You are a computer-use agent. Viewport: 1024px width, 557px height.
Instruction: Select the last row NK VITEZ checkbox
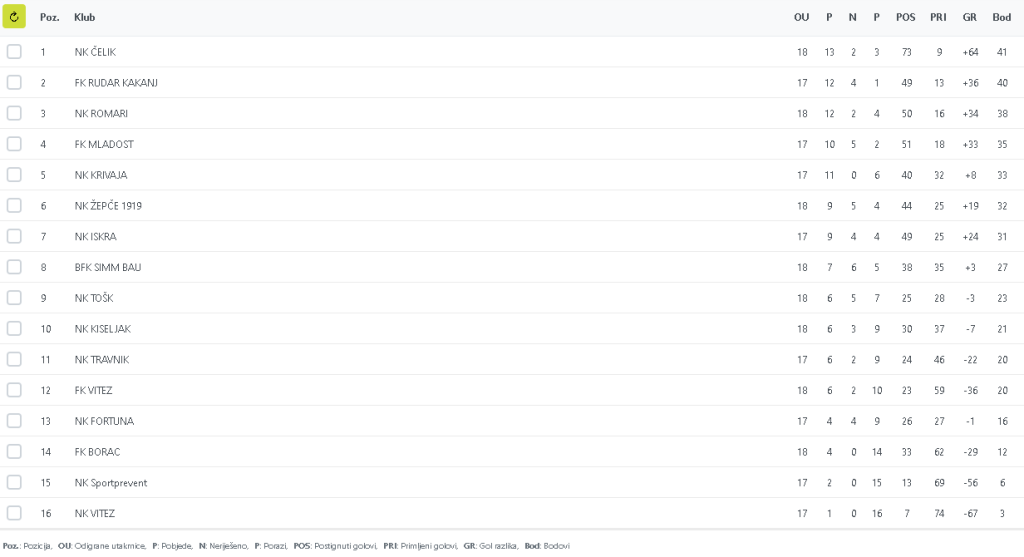point(14,514)
